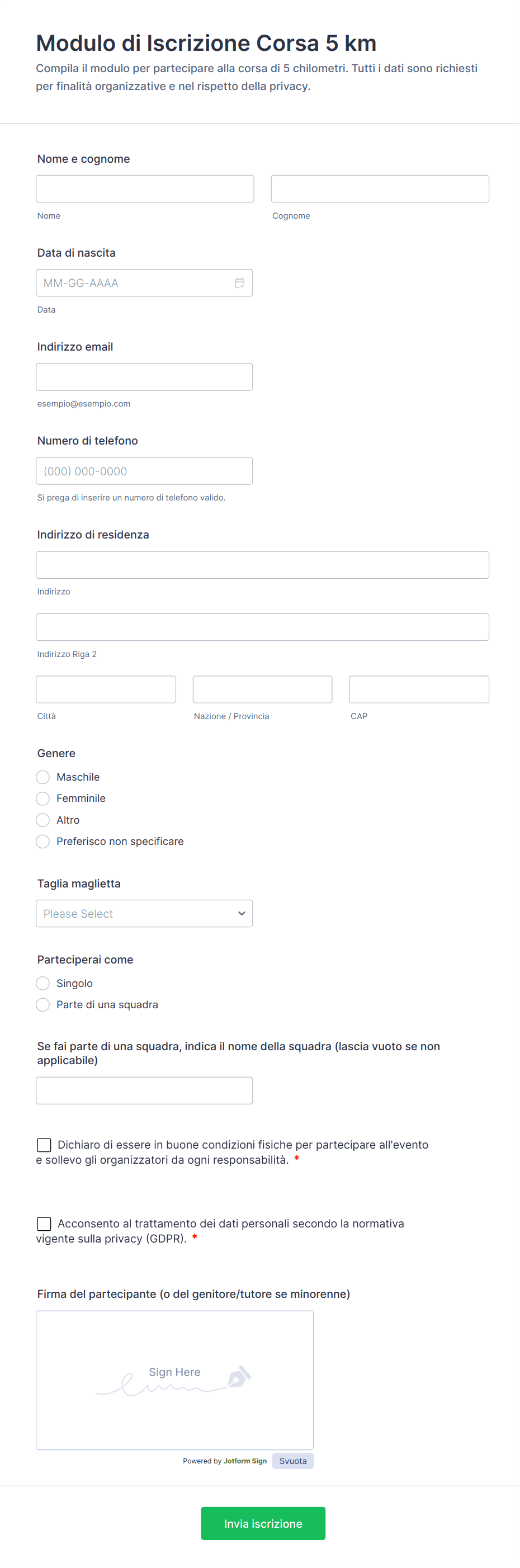Select Preferisco non specificare option
The height and width of the screenshot is (1568, 520).
[42, 841]
